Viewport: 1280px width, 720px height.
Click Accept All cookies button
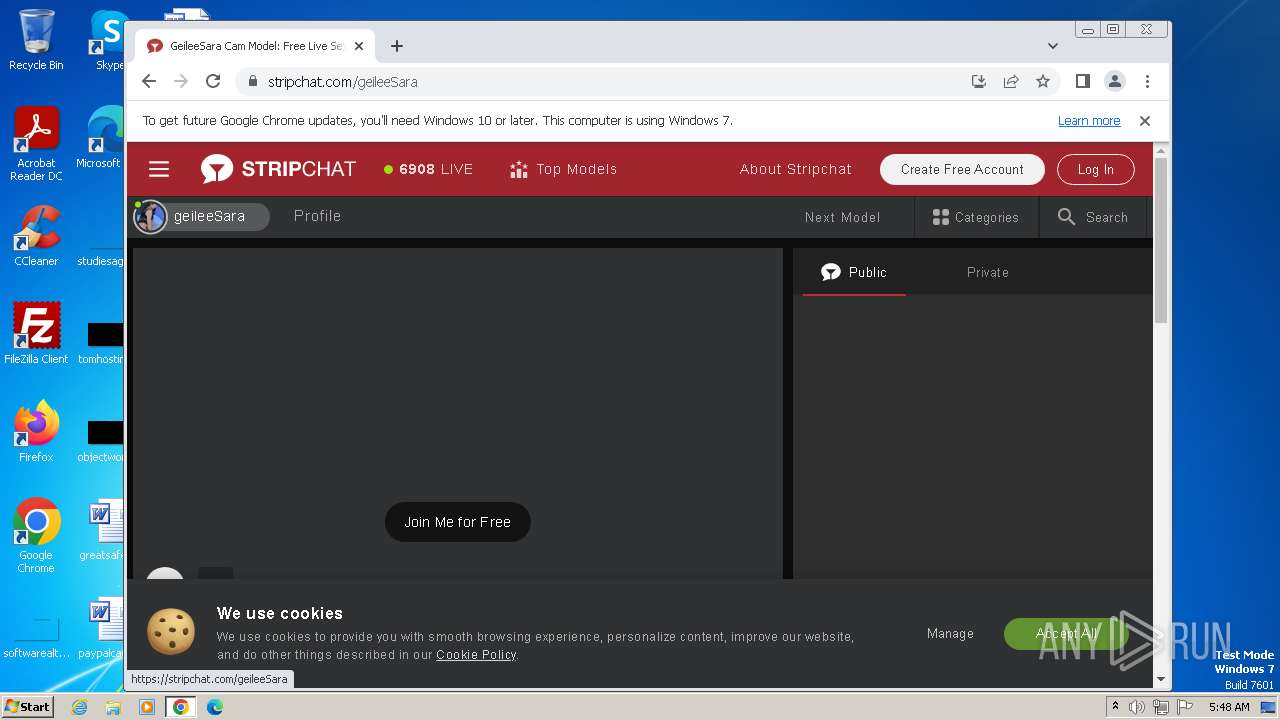1066,633
